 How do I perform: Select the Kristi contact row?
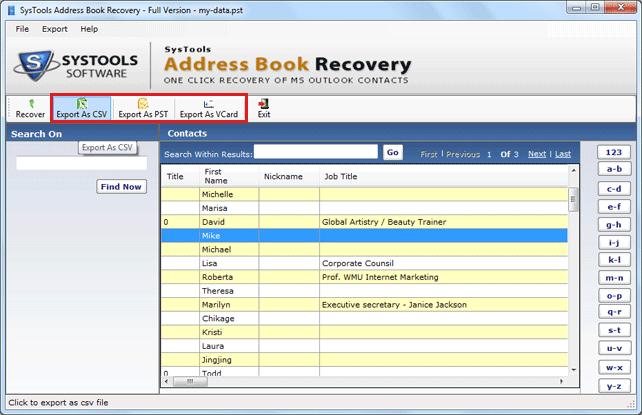364,332
